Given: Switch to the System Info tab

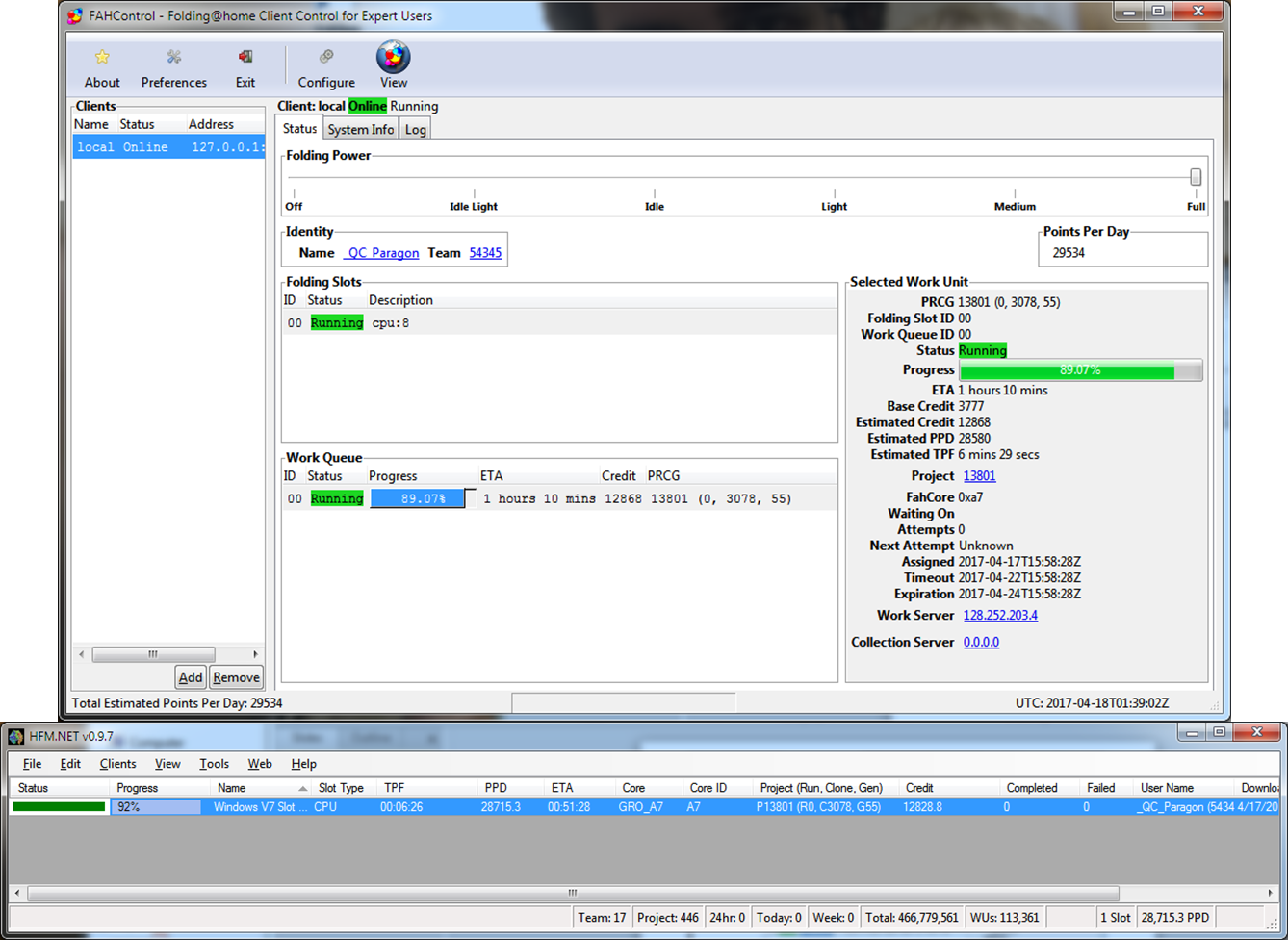Looking at the screenshot, I should (360, 128).
